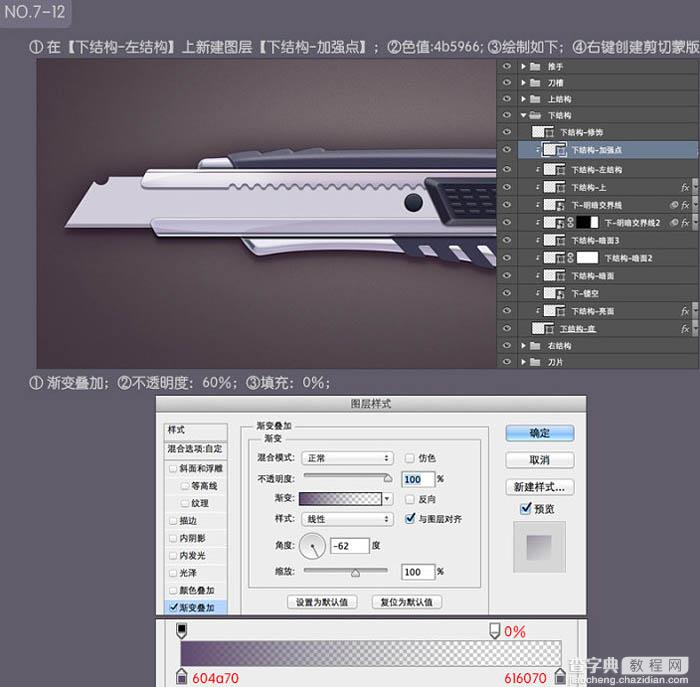Click shape thumbnail of 下结构-修饰 layer
This screenshot has width=700, height=687.
[543, 132]
